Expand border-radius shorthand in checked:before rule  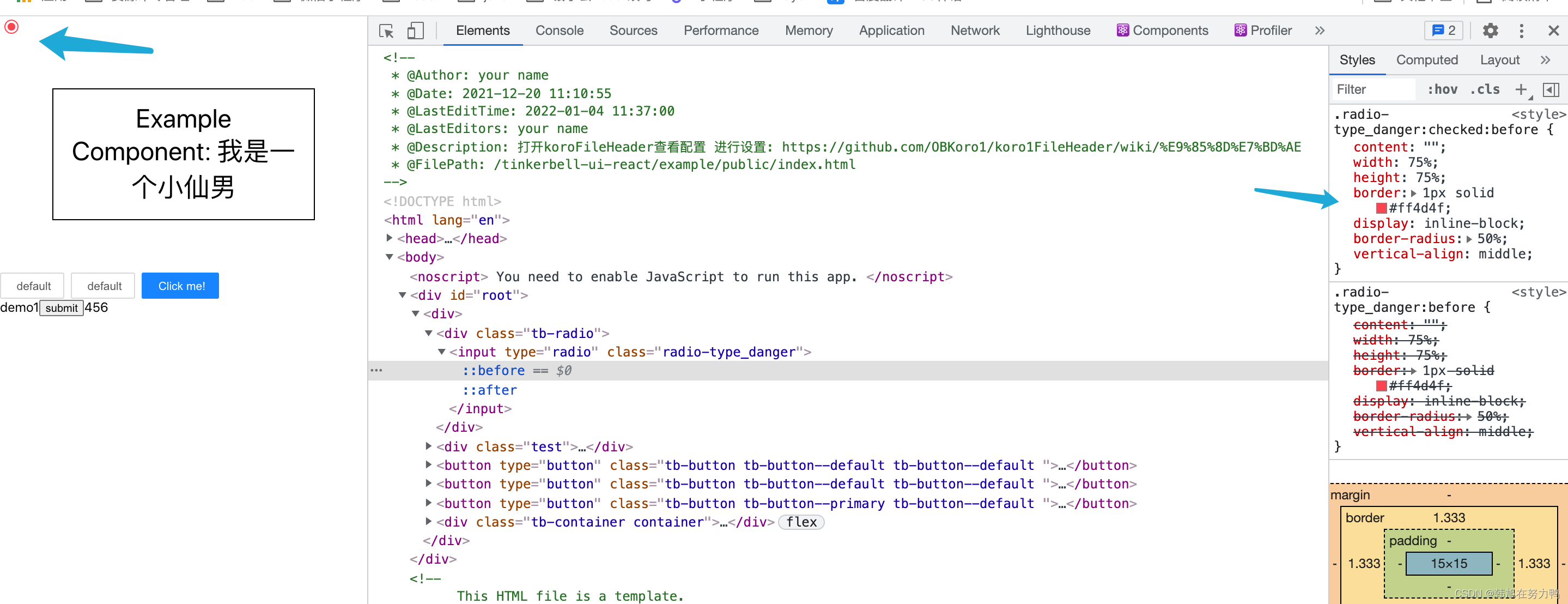(1469, 239)
